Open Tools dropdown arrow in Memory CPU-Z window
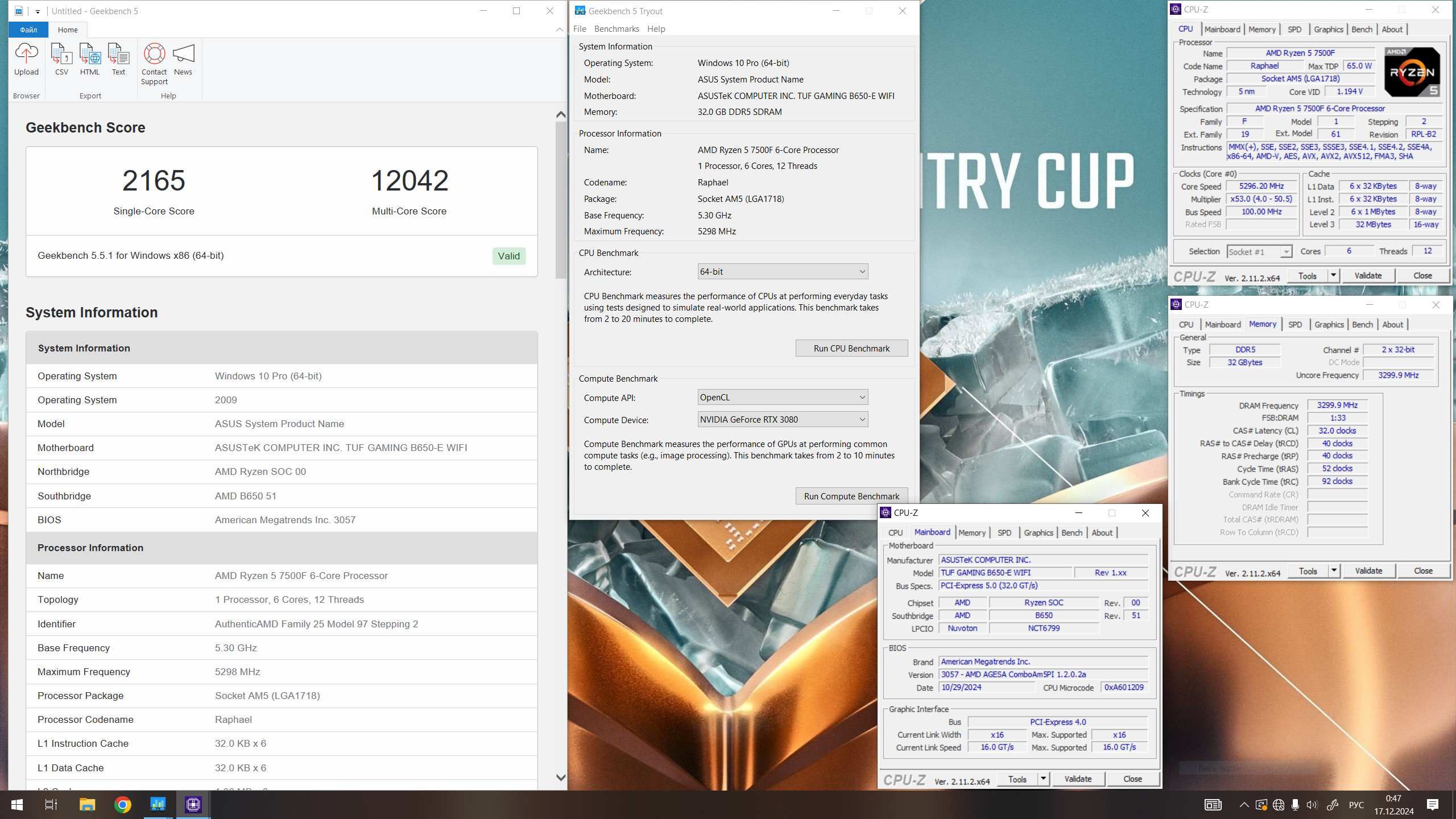Viewport: 1456px width, 819px height. point(1334,570)
